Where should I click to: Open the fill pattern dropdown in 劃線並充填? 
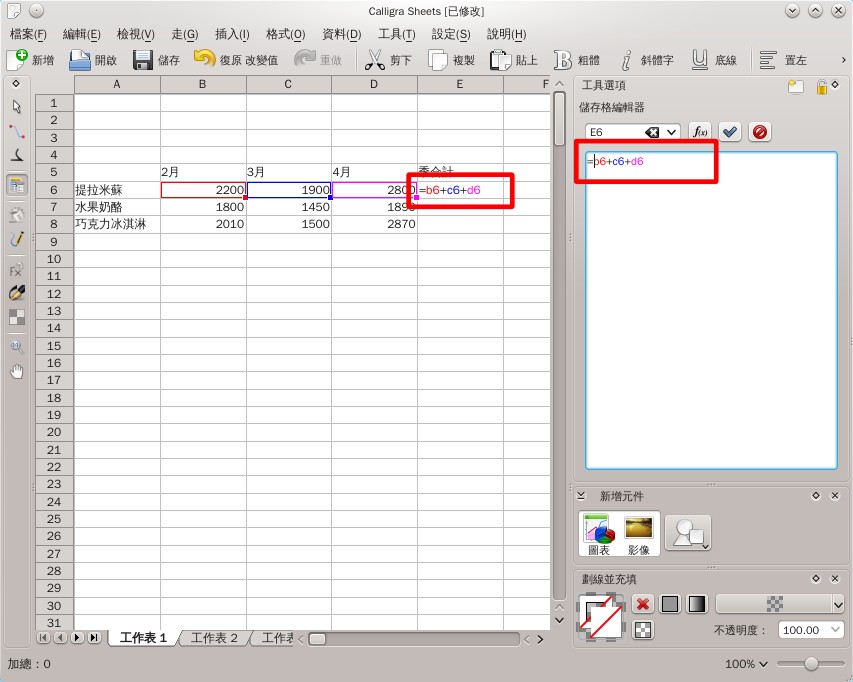pyautogui.click(x=841, y=603)
